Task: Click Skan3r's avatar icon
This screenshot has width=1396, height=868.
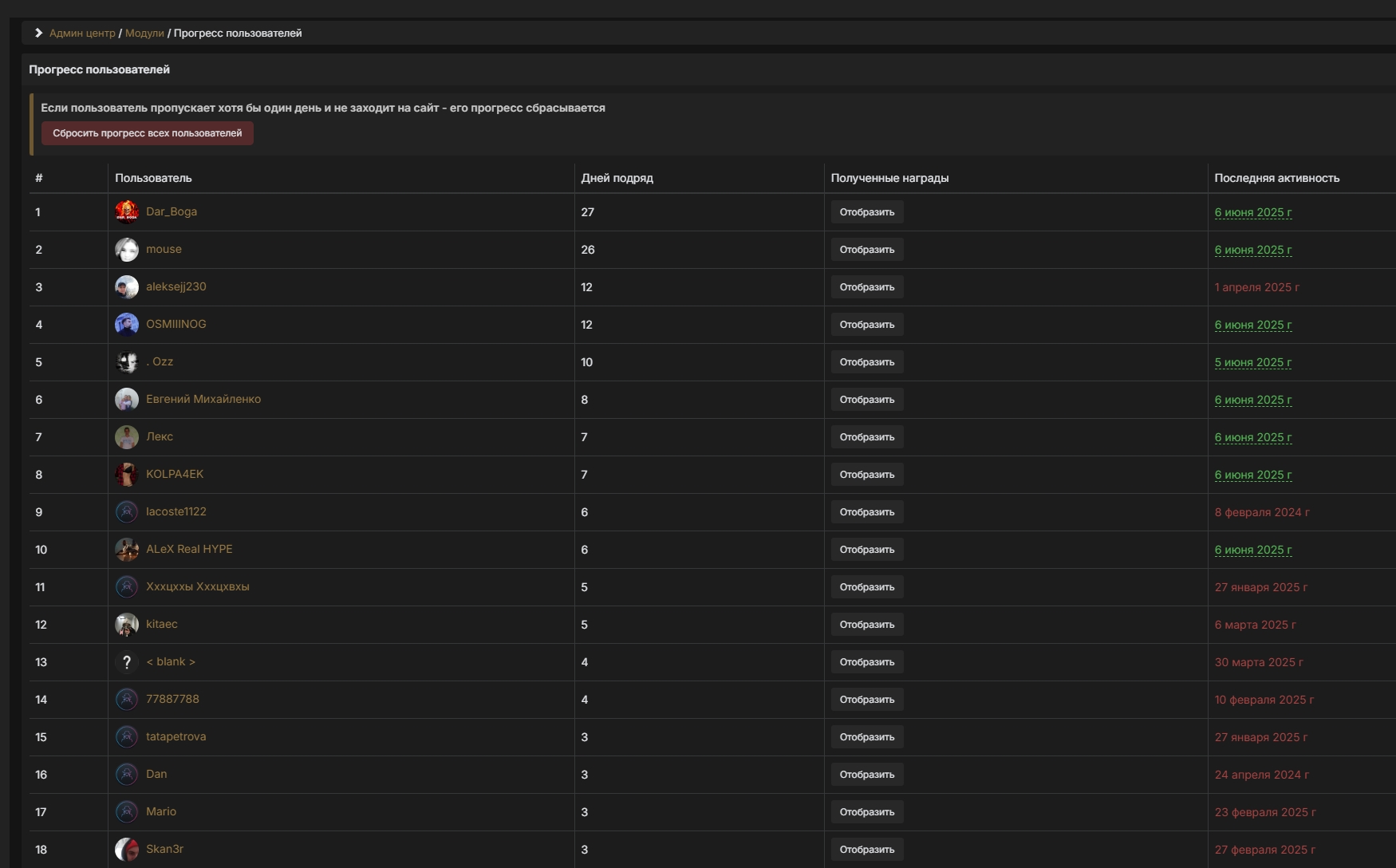Action: pos(126,850)
